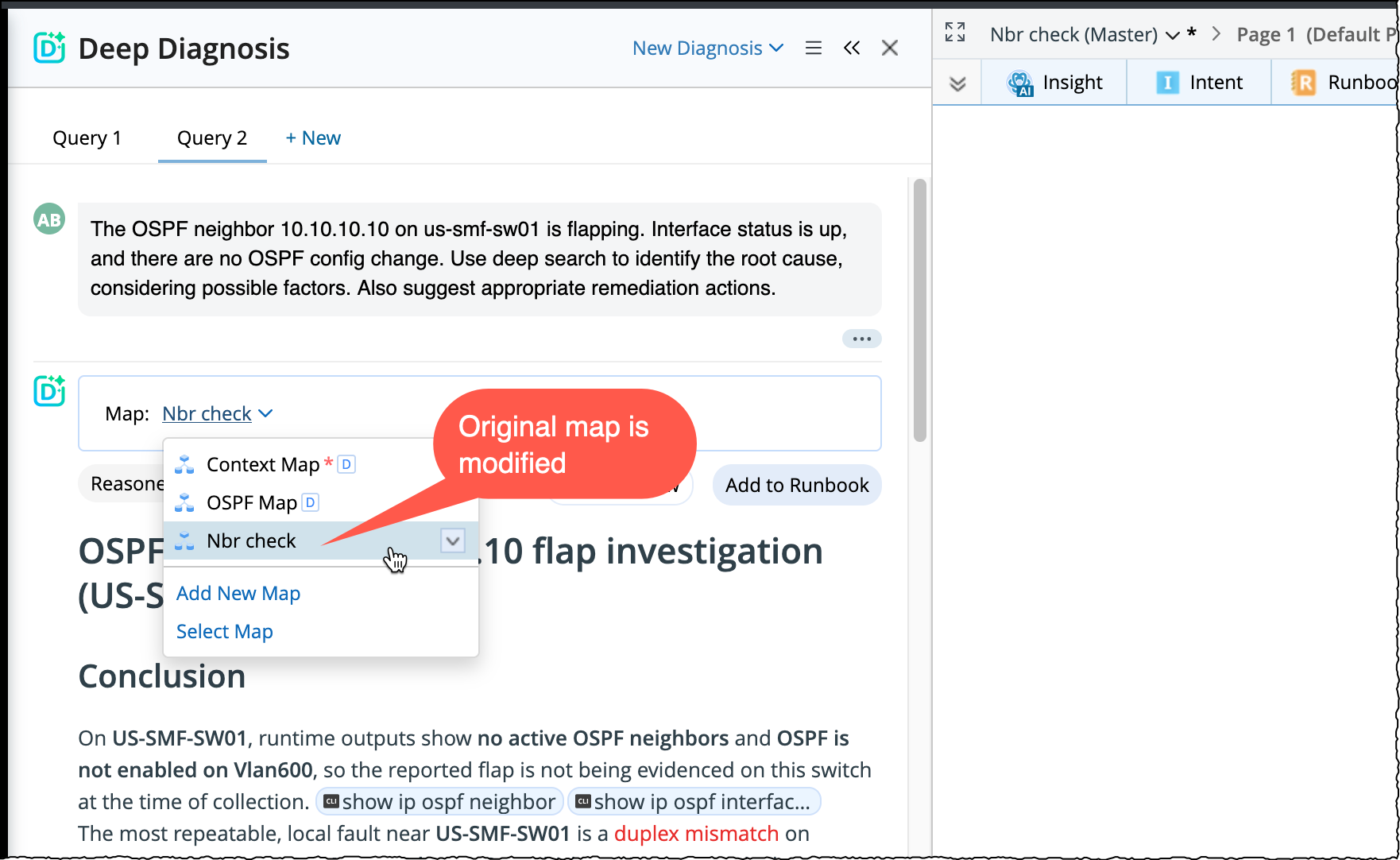Click the fullscreen expand arrows icon

(955, 33)
